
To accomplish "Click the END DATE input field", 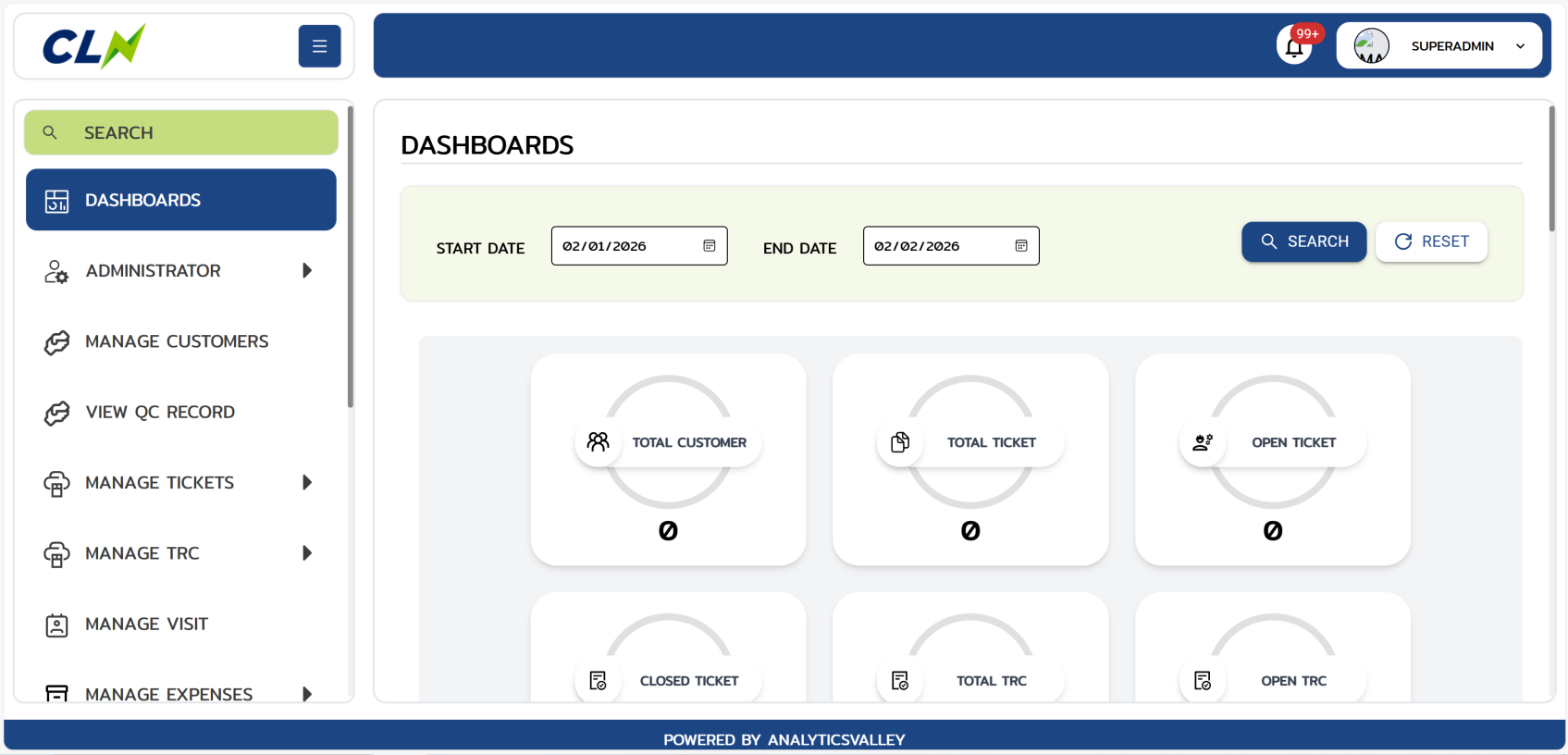I will coord(951,246).
